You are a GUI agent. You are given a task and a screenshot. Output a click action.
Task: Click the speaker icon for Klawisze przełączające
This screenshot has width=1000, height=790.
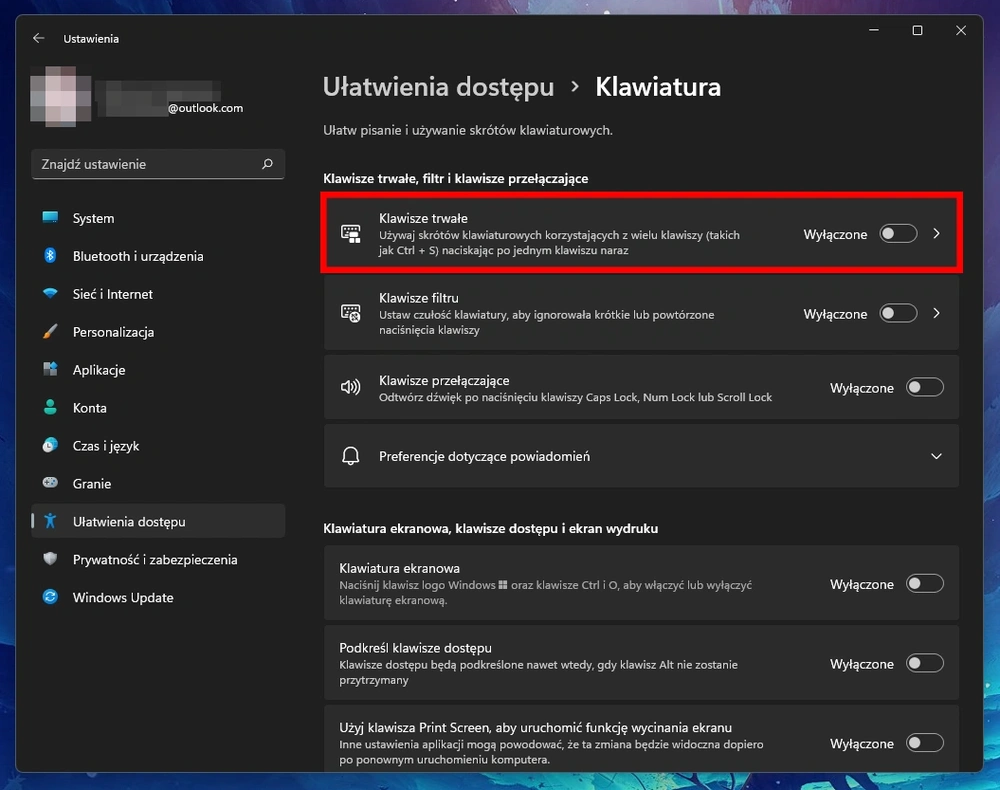(351, 387)
